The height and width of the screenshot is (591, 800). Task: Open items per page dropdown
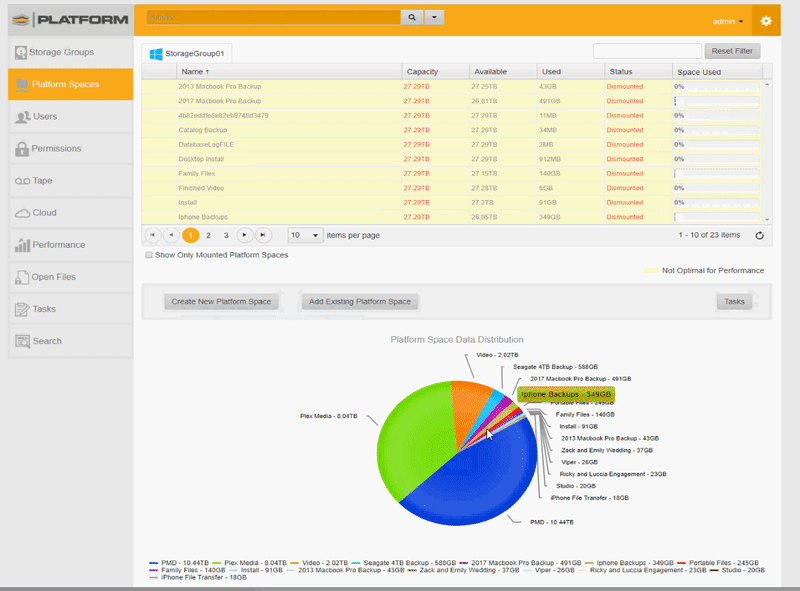(x=305, y=235)
